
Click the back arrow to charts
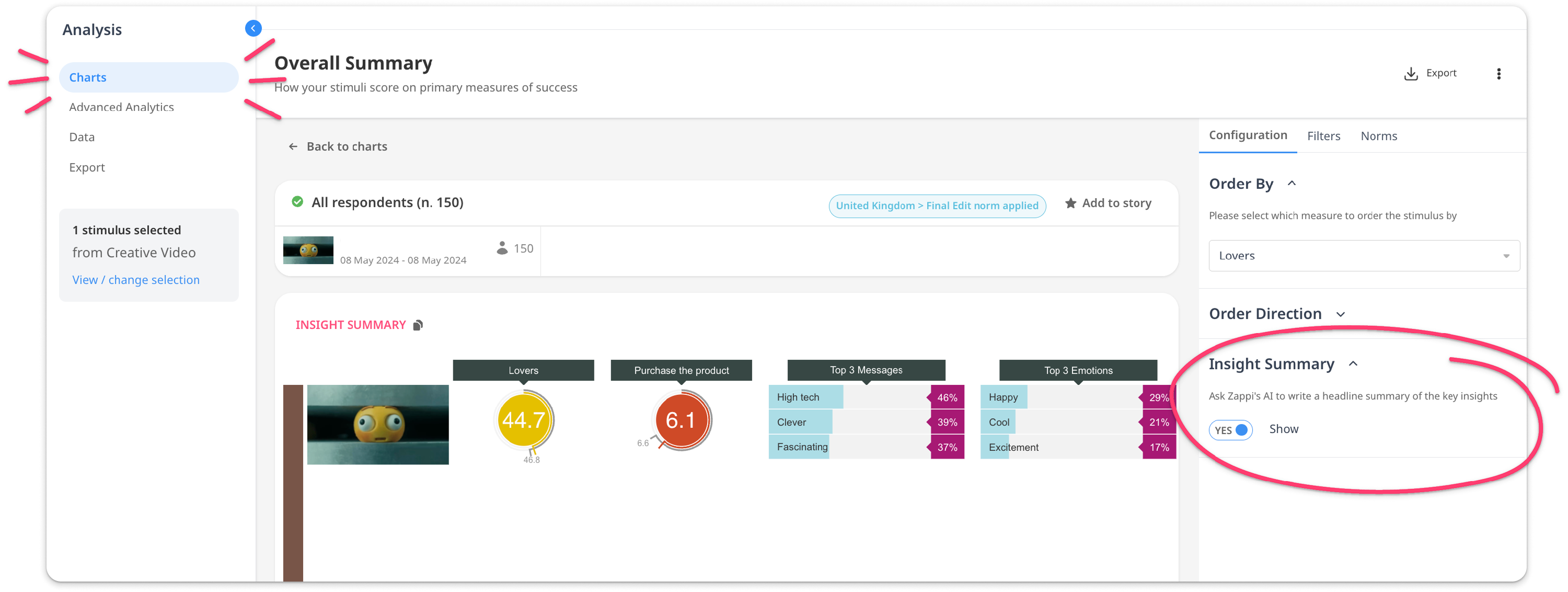293,147
